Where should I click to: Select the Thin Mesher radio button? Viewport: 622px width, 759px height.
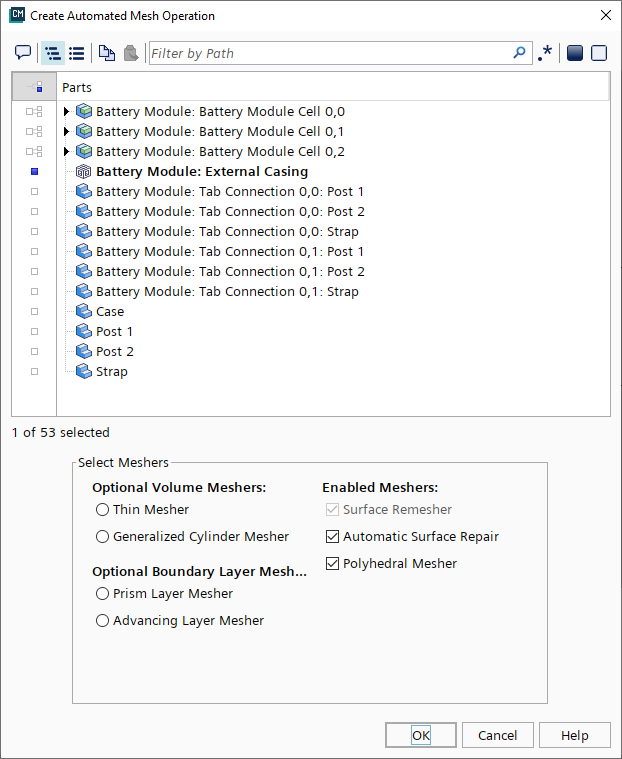(x=102, y=510)
